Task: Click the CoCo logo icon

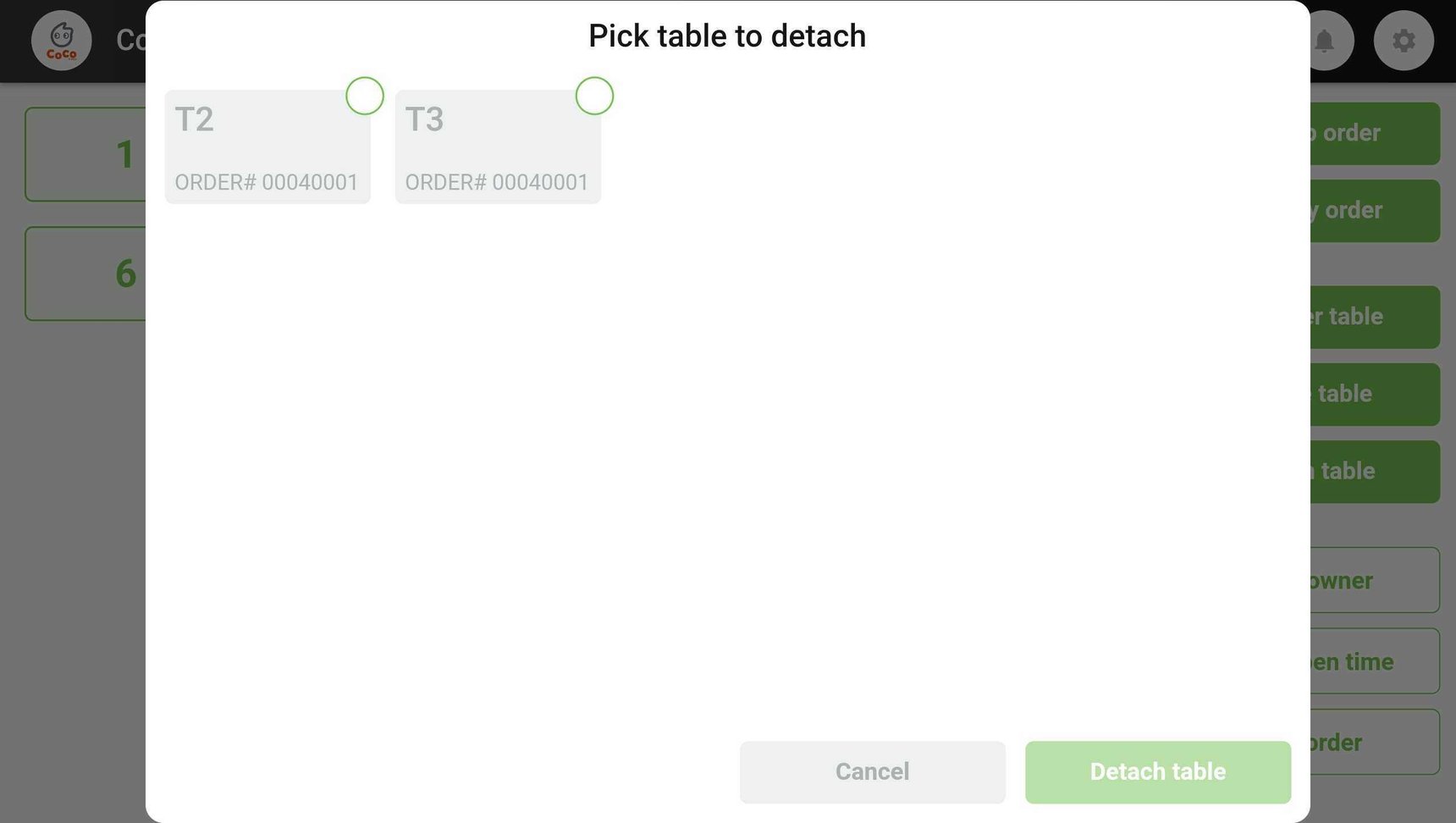Action: pyautogui.click(x=61, y=40)
